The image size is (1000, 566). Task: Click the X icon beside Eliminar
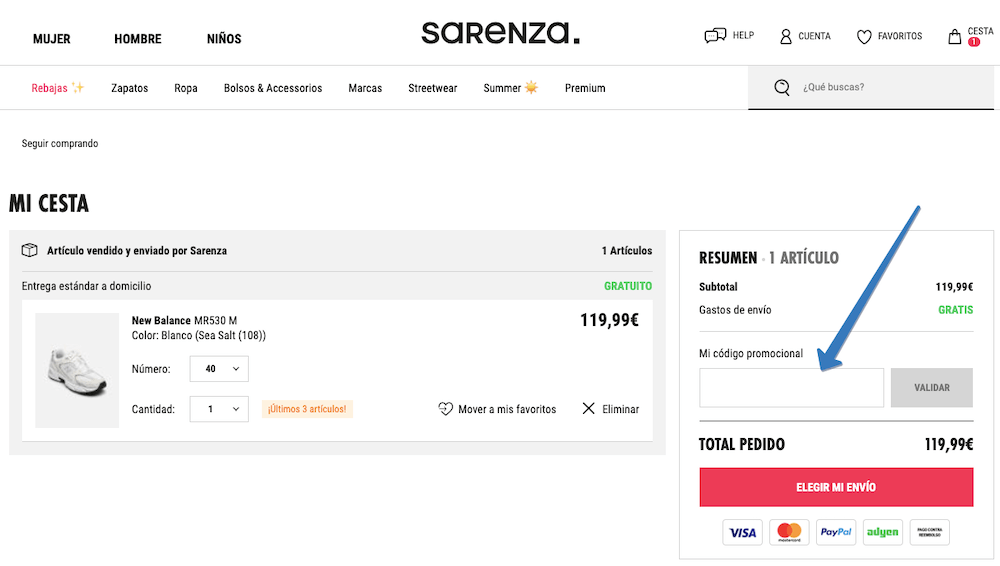tap(589, 408)
